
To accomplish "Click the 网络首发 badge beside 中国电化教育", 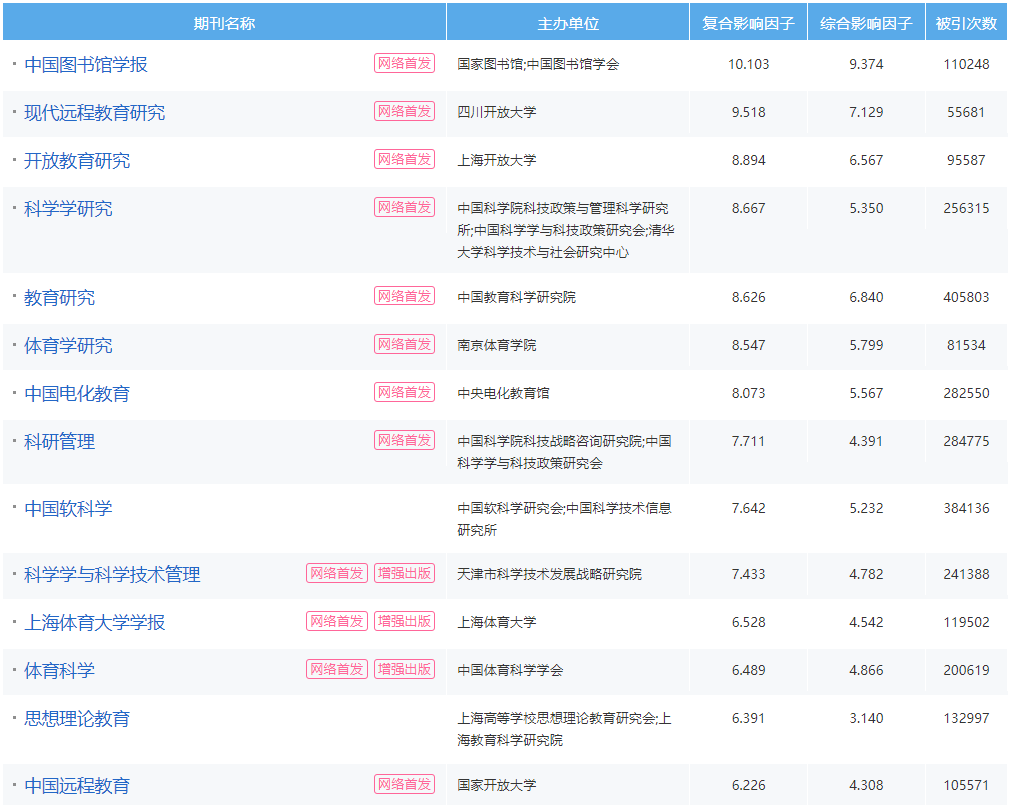I will coord(404,392).
